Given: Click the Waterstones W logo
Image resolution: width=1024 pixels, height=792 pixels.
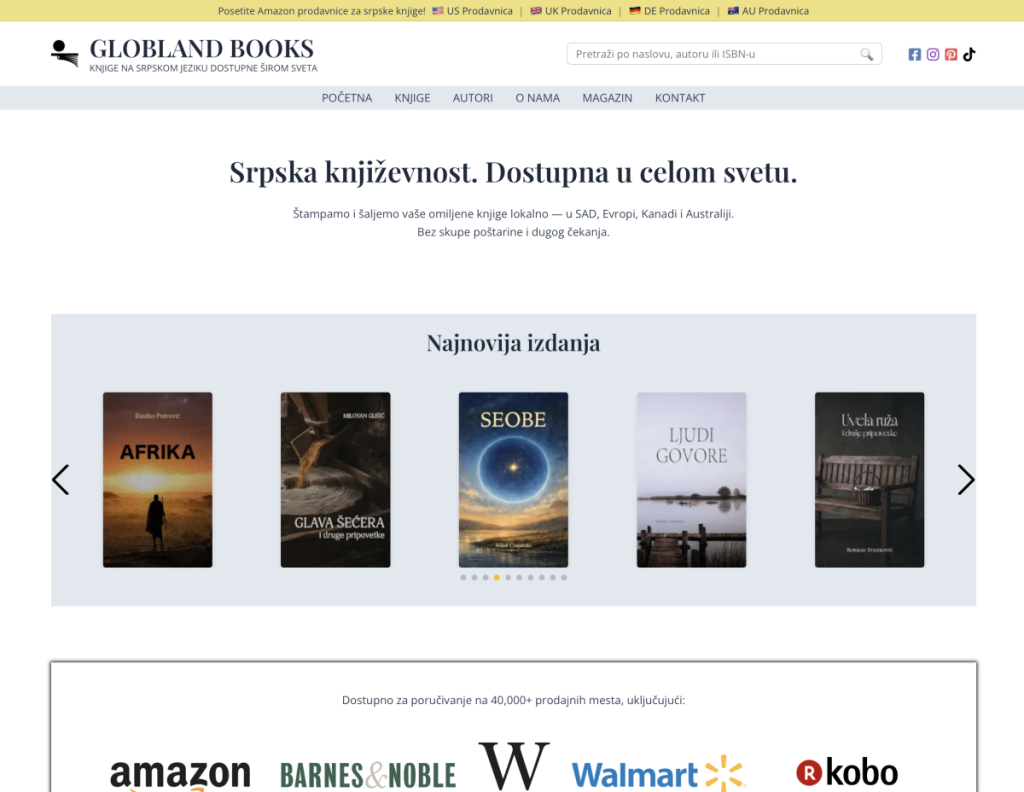Looking at the screenshot, I should (514, 765).
